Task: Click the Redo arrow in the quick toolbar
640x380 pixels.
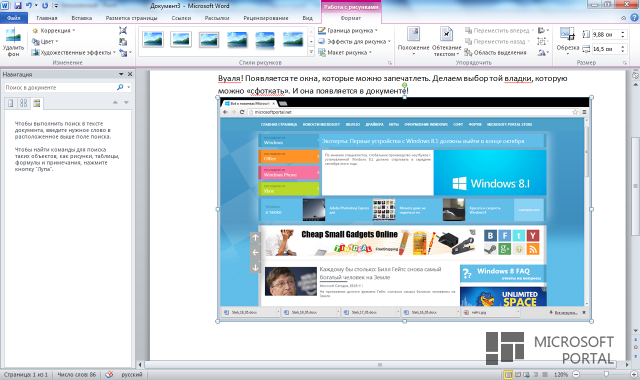Action: click(x=45, y=6)
